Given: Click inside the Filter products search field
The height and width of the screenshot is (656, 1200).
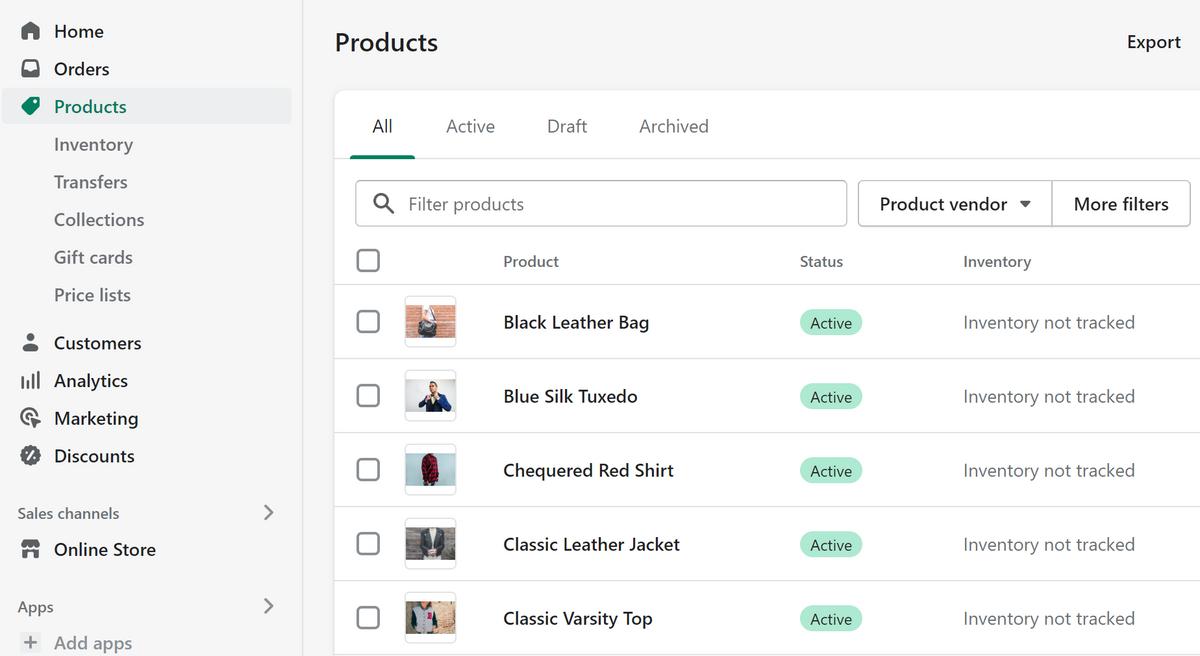Looking at the screenshot, I should 600,203.
